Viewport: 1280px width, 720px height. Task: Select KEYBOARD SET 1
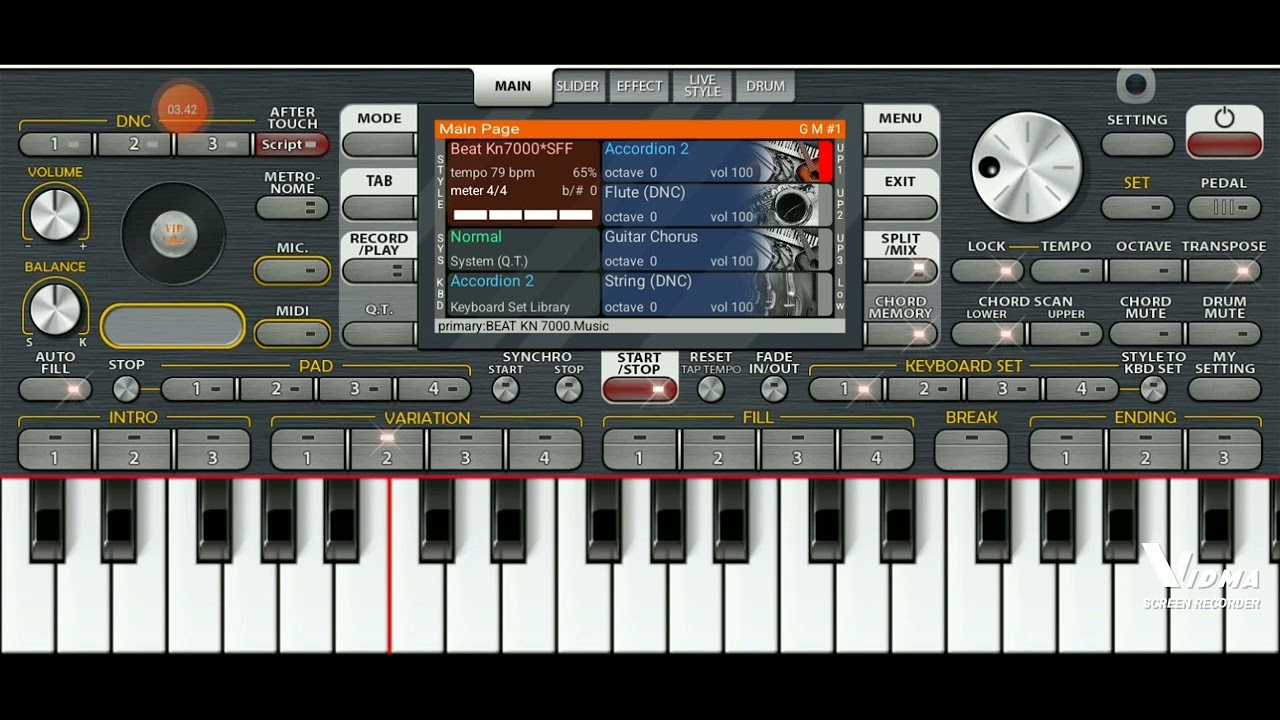coord(845,389)
